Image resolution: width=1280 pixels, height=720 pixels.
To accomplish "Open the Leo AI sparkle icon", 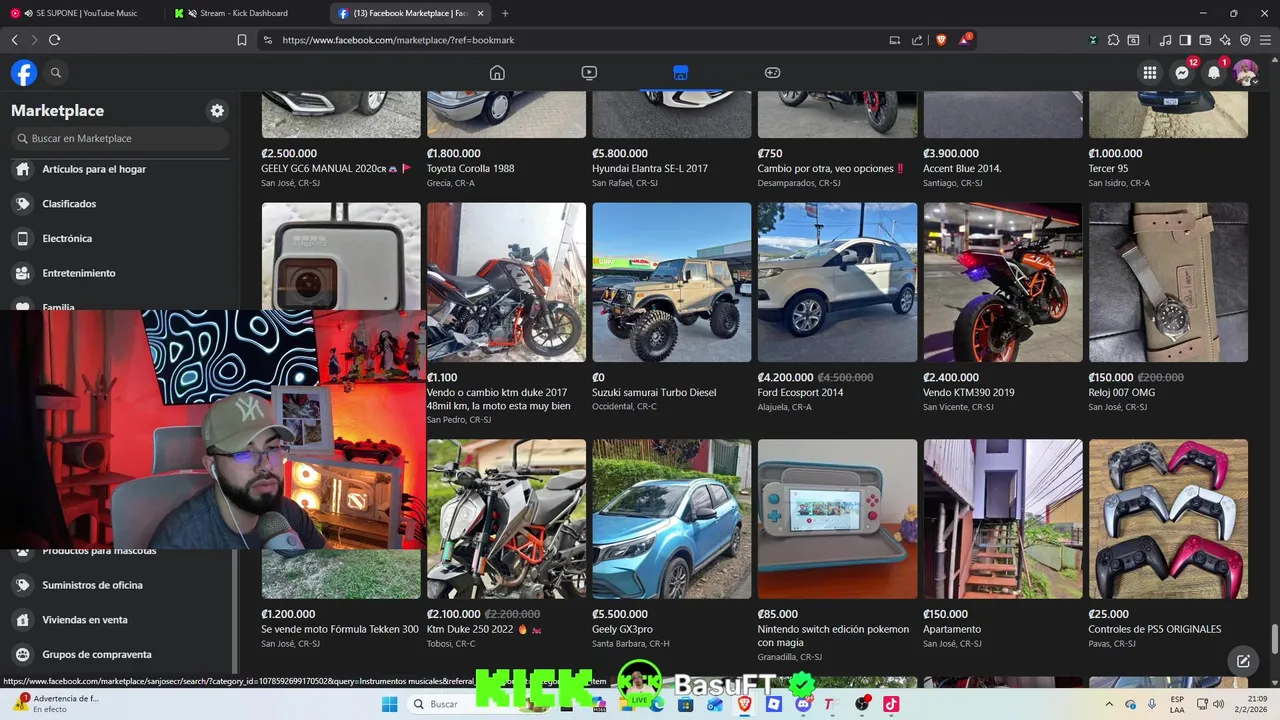I will [1225, 40].
